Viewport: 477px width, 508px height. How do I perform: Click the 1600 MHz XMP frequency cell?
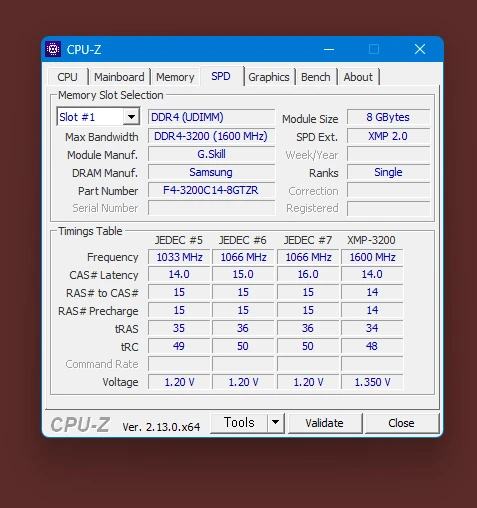click(x=372, y=257)
